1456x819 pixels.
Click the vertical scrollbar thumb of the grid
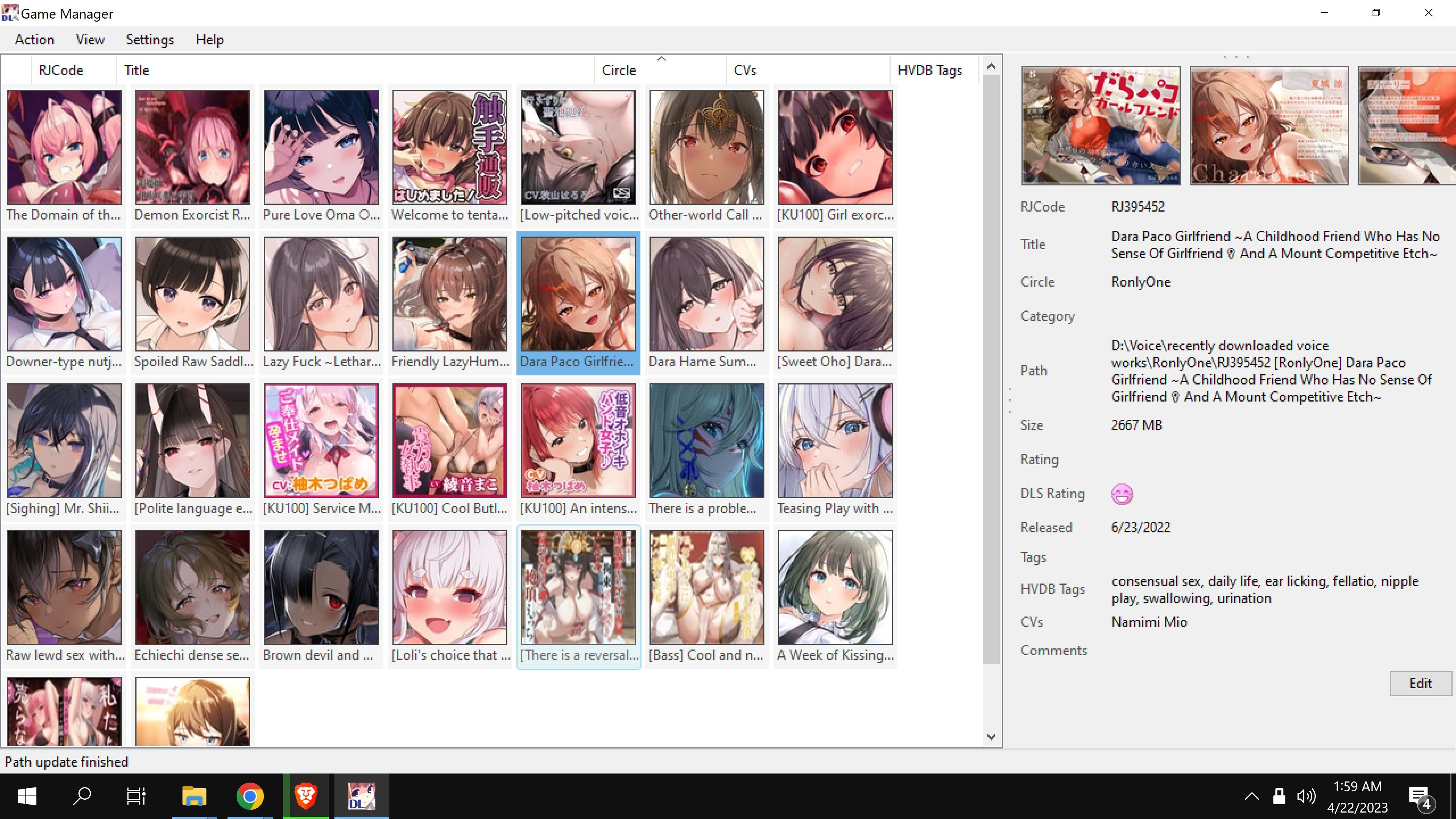click(x=991, y=370)
